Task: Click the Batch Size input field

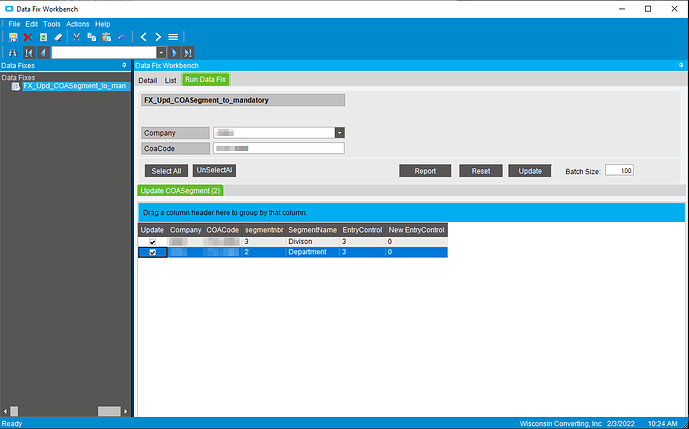Action: [x=619, y=171]
